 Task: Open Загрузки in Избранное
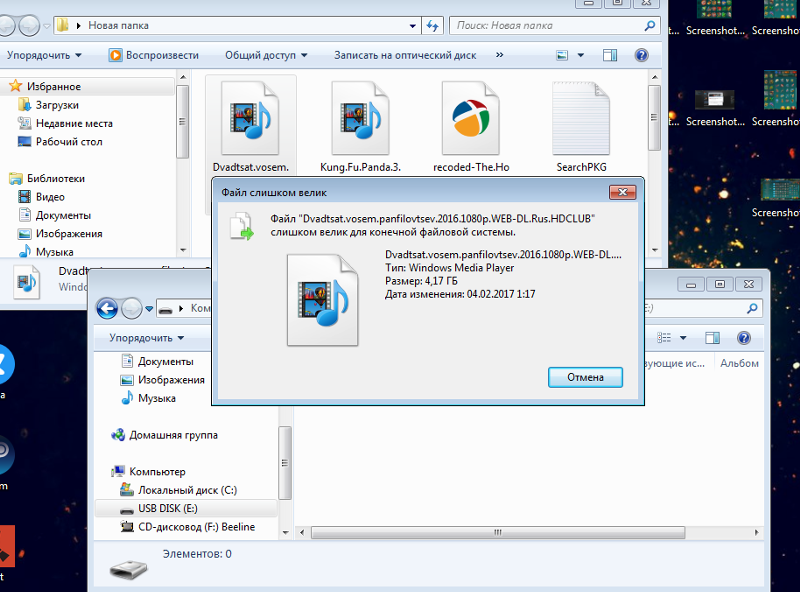[x=57, y=105]
